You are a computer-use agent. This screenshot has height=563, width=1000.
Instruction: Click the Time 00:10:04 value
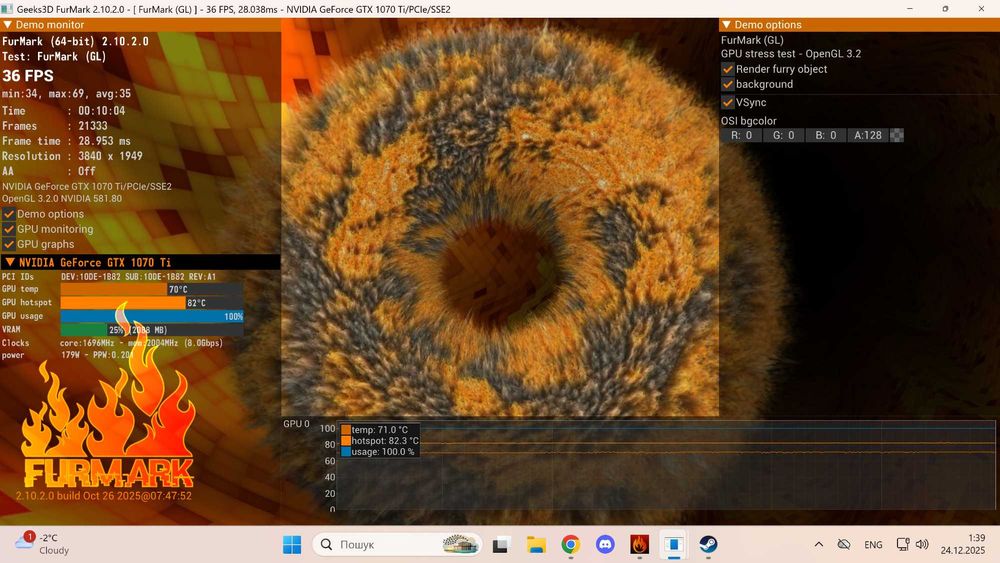tap(101, 111)
